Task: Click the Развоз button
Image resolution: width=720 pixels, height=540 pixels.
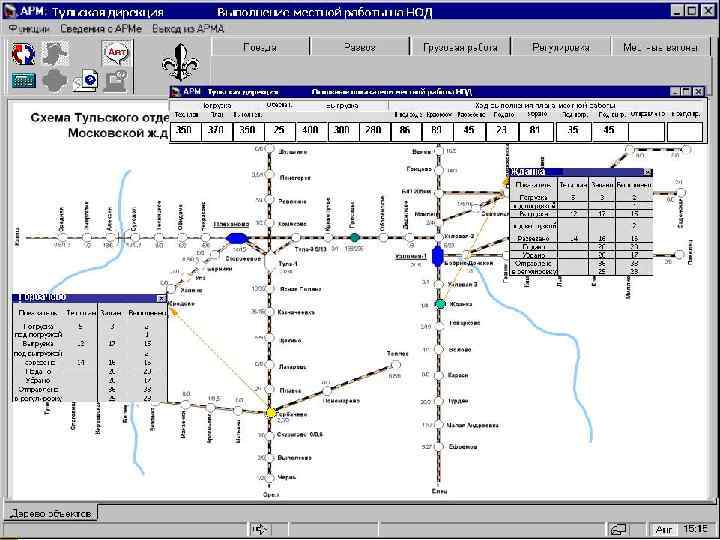Action: [x=360, y=47]
